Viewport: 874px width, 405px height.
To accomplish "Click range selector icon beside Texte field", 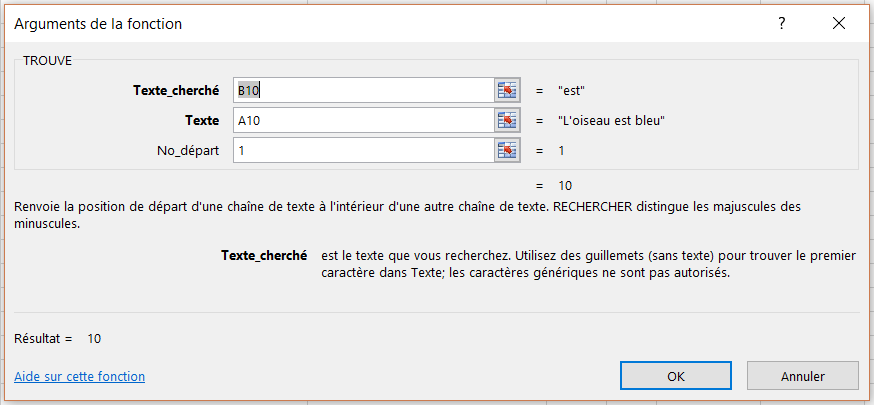I will point(508,121).
